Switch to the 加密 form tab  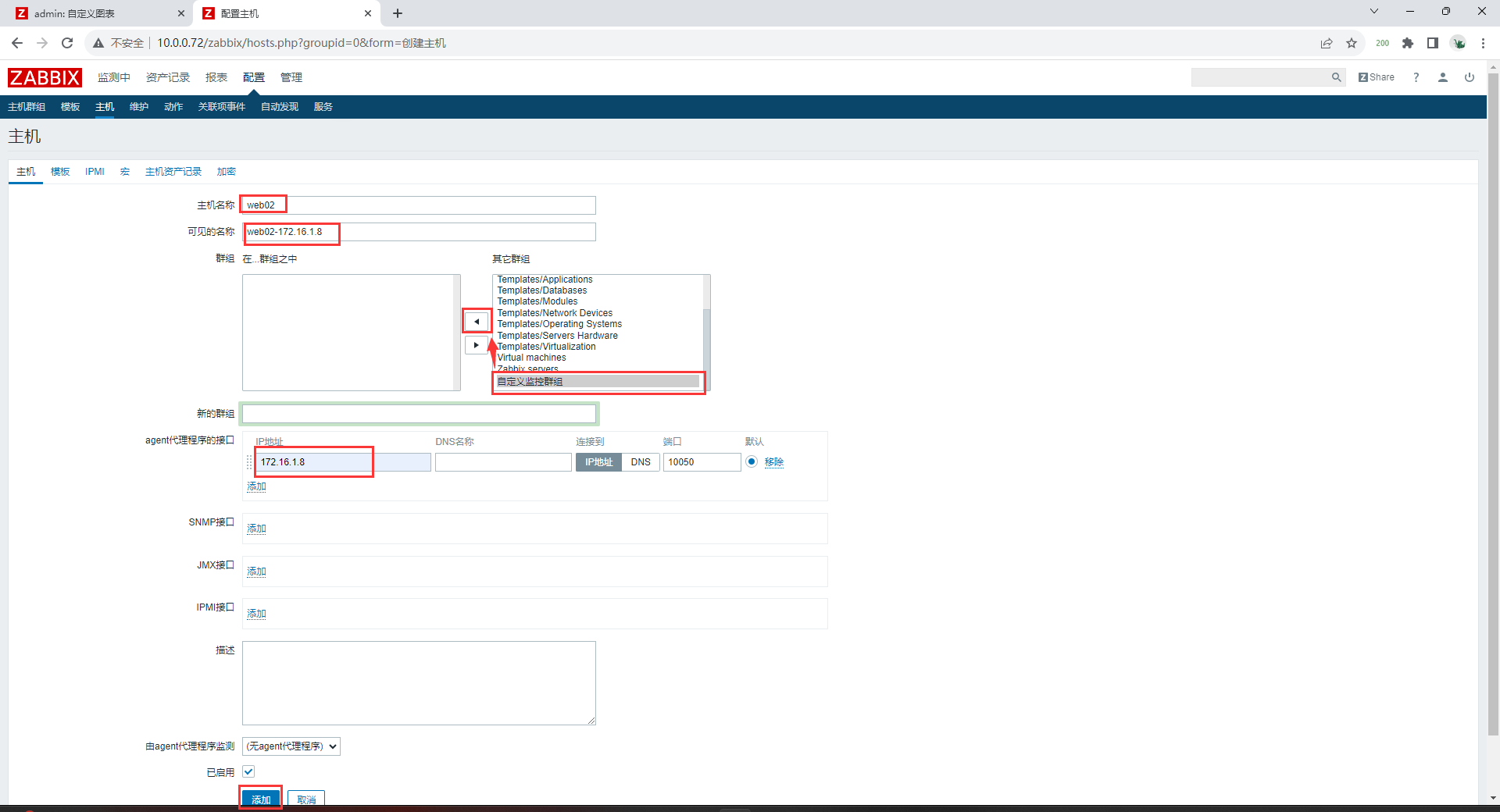[x=227, y=172]
